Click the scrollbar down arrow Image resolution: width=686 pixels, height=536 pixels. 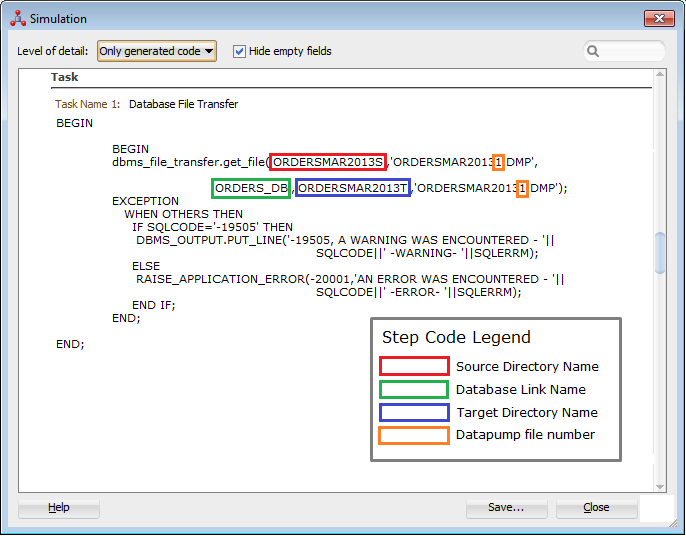(x=660, y=487)
